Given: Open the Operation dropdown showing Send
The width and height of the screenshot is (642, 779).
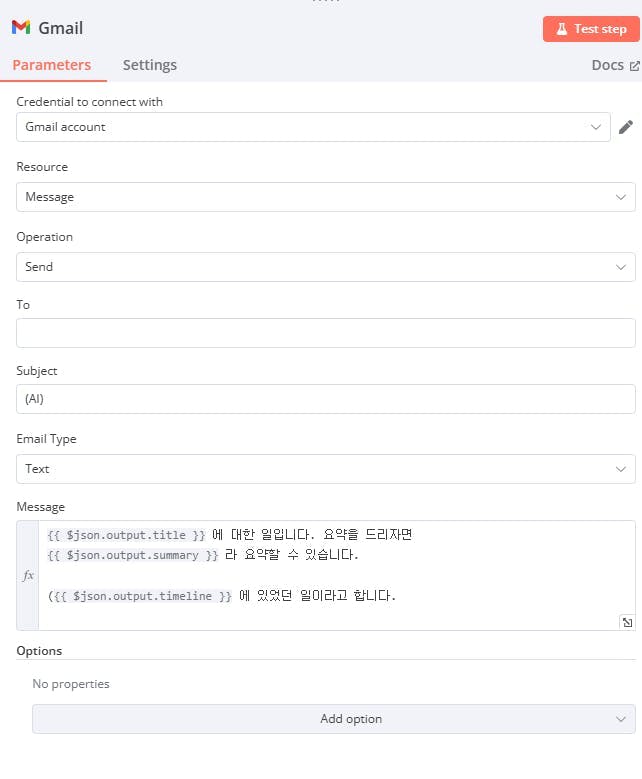Looking at the screenshot, I should [x=325, y=267].
